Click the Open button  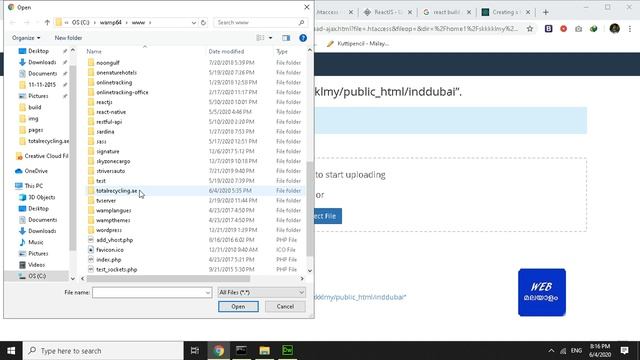[238, 307]
